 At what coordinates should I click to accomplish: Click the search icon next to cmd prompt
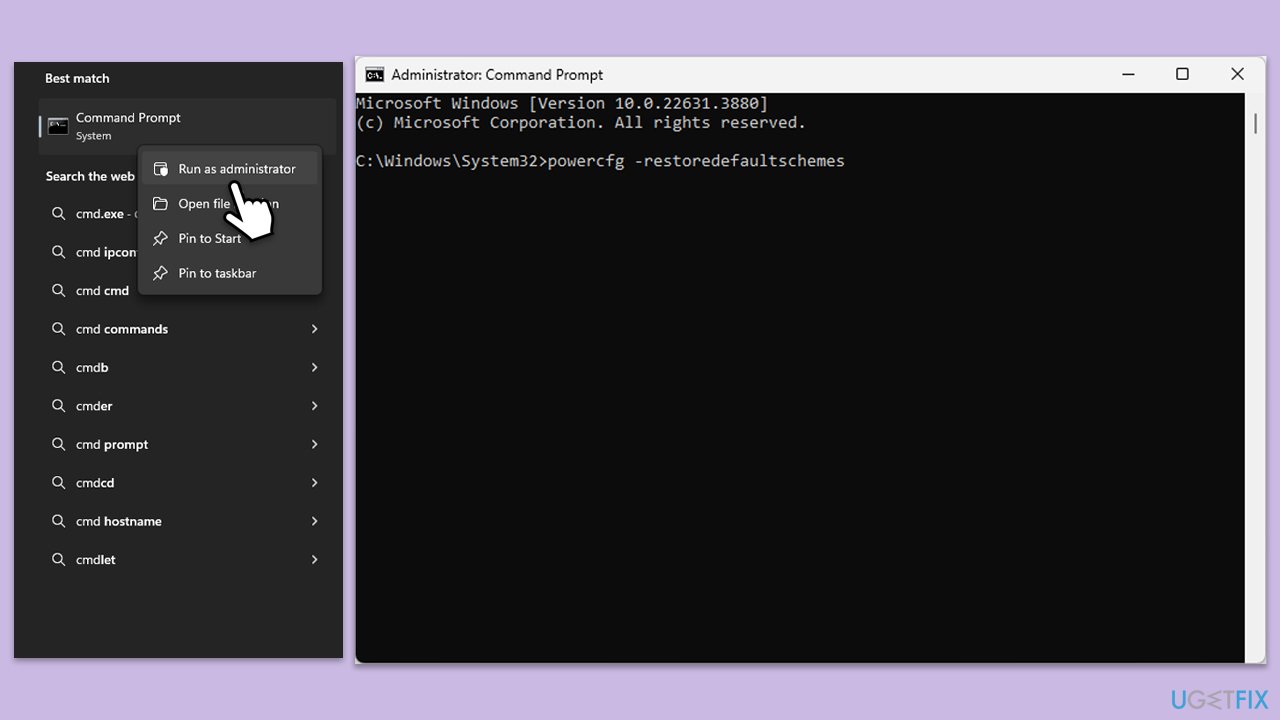pyautogui.click(x=59, y=444)
